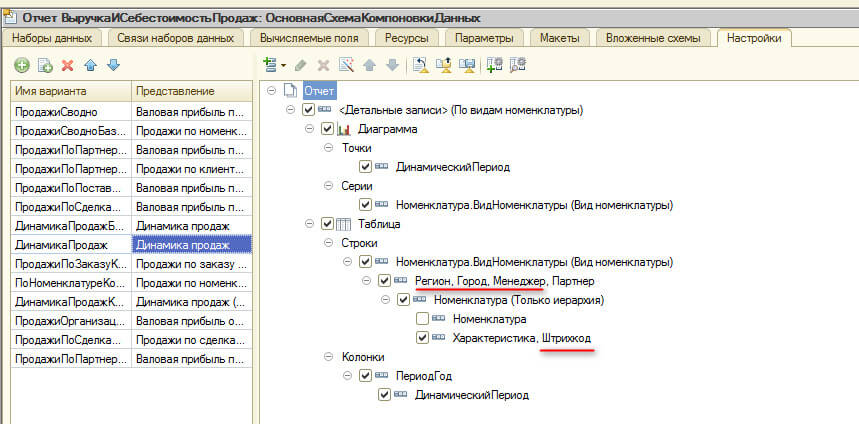Click the pencil edit icon in structure toolbar
The image size is (859, 424).
click(301, 65)
